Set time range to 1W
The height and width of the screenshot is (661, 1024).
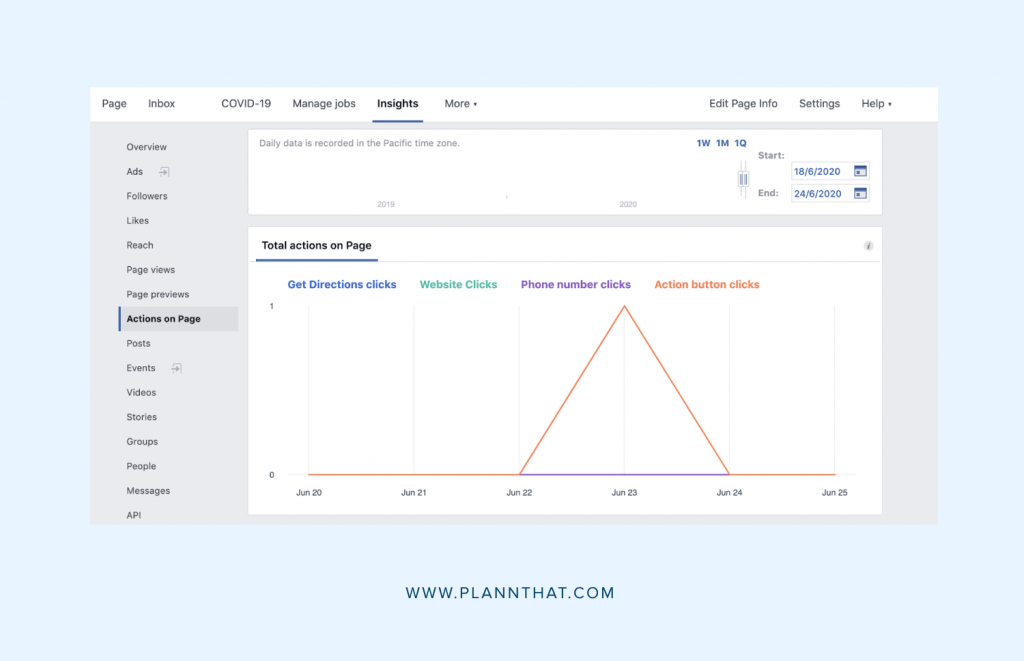click(x=703, y=143)
